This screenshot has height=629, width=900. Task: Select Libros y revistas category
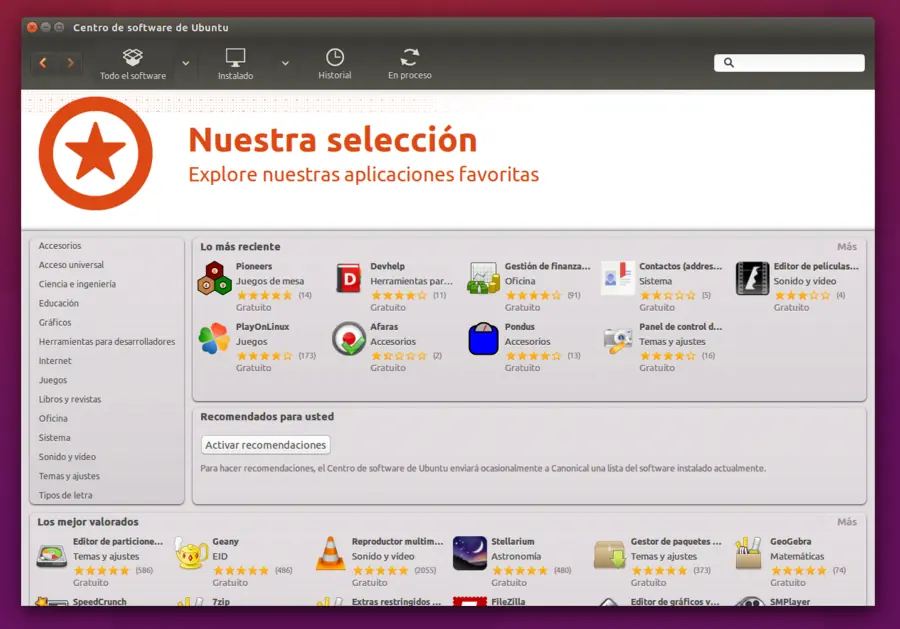click(69, 399)
